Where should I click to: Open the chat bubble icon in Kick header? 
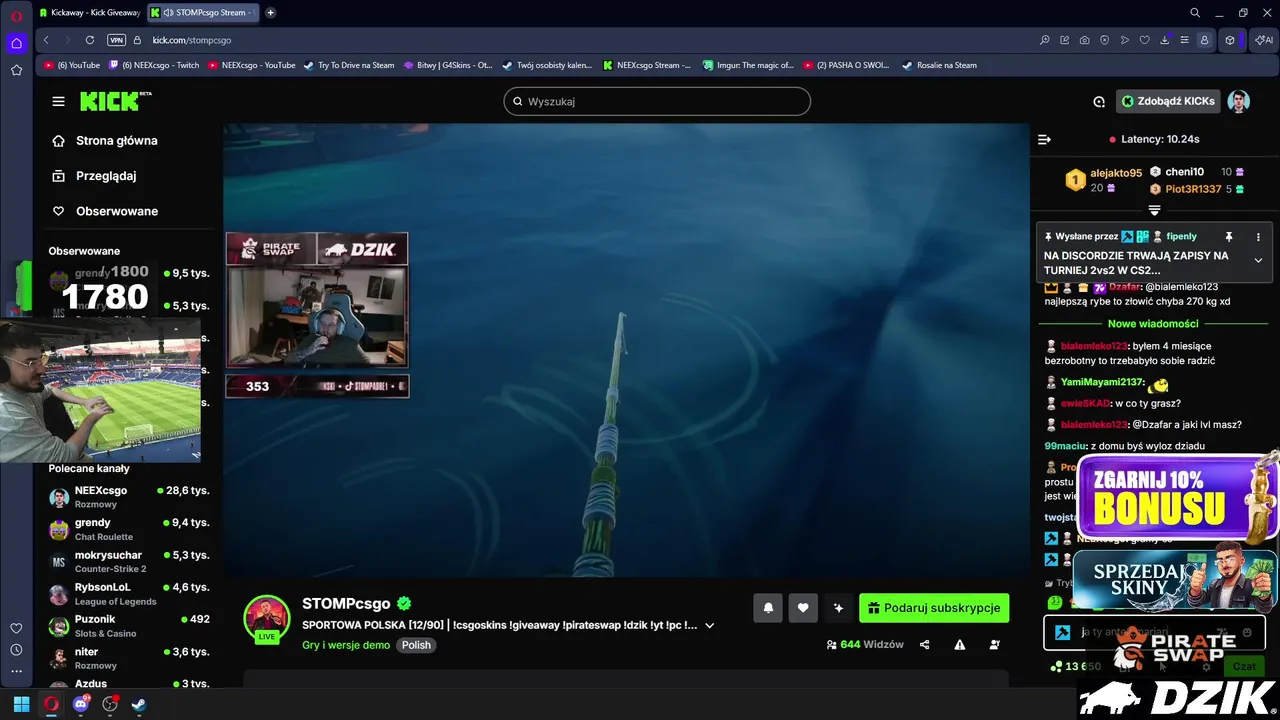(x=1099, y=101)
